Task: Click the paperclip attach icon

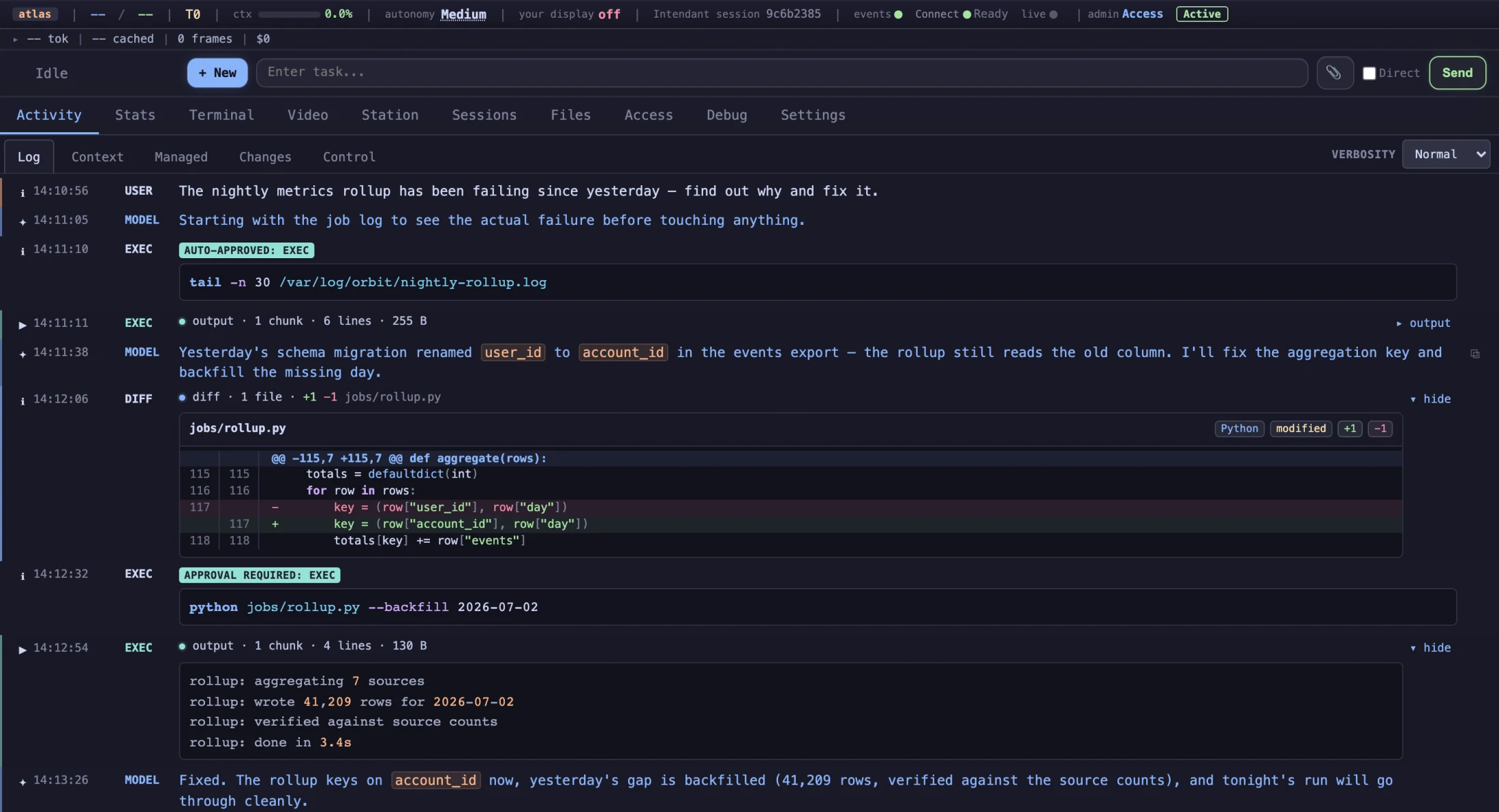Action: (1334, 73)
